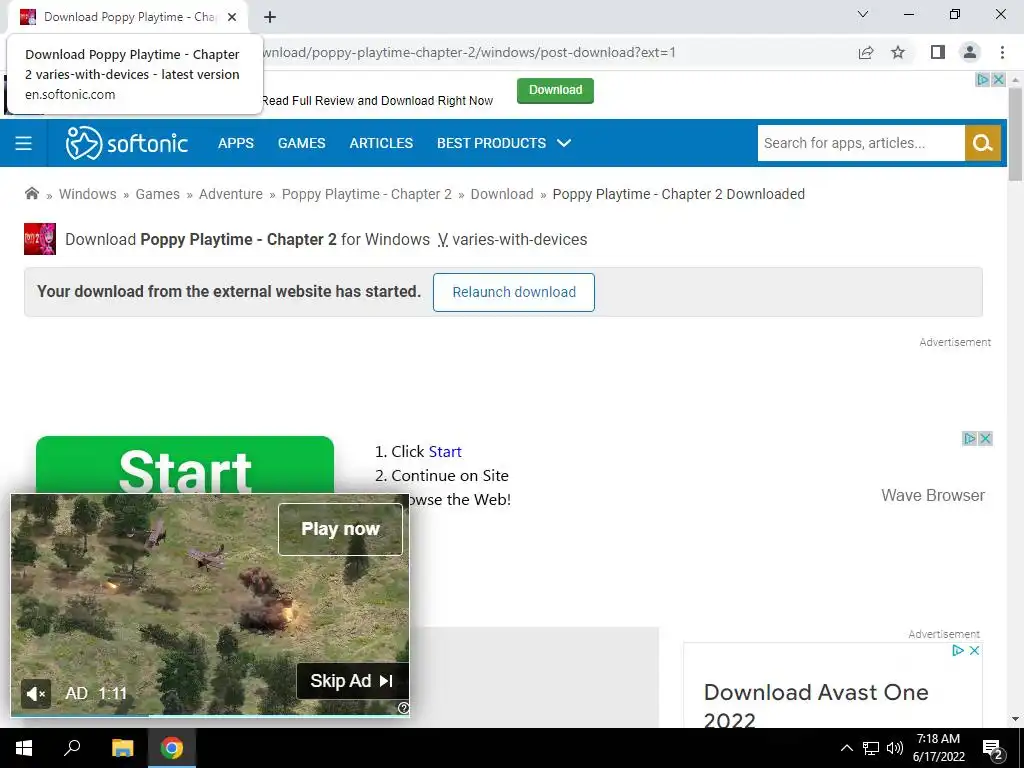Close the Avast One advertisement

tap(974, 650)
